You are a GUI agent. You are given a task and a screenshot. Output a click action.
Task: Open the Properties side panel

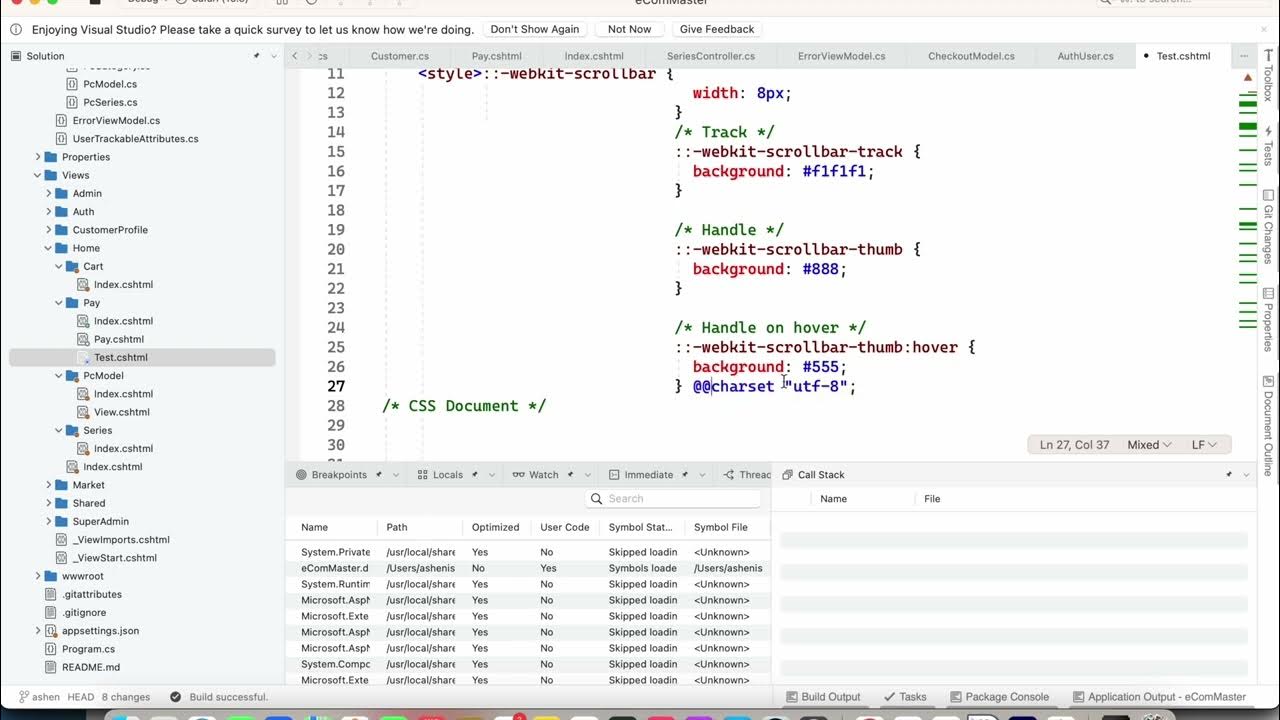coord(1268,319)
